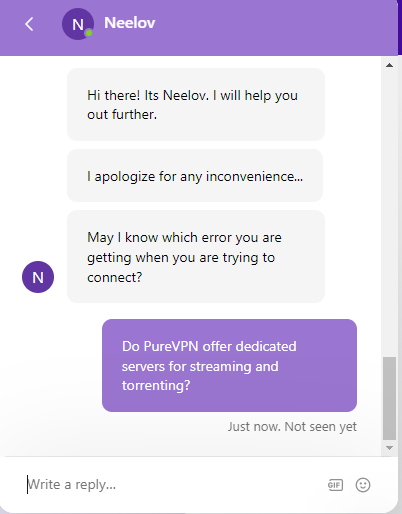
Task: Select the 'Hi there! Its Neelov' message
Action: (x=196, y=105)
